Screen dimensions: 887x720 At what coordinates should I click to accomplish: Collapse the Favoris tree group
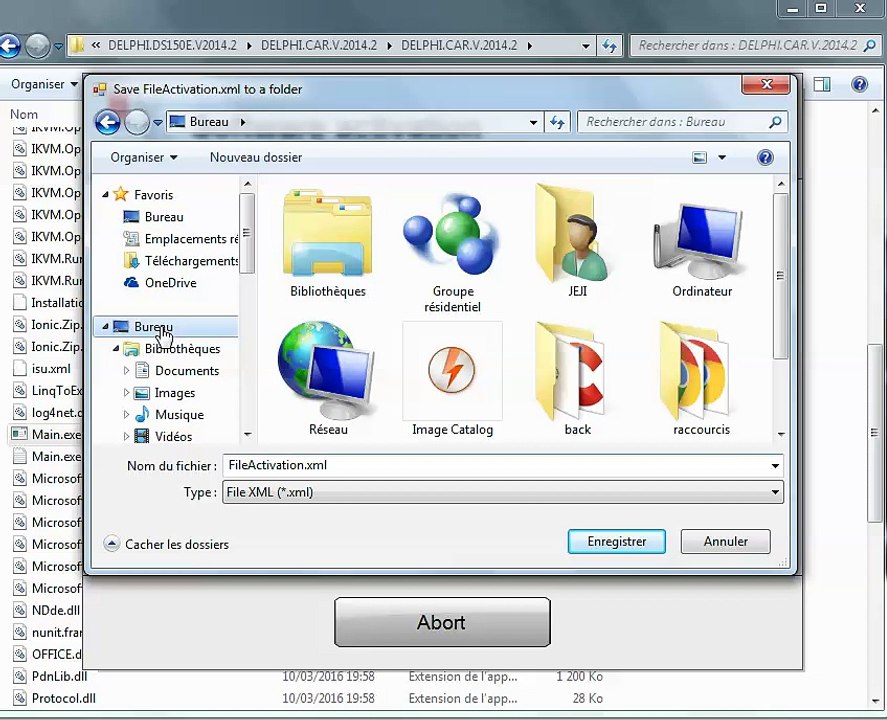tap(105, 195)
